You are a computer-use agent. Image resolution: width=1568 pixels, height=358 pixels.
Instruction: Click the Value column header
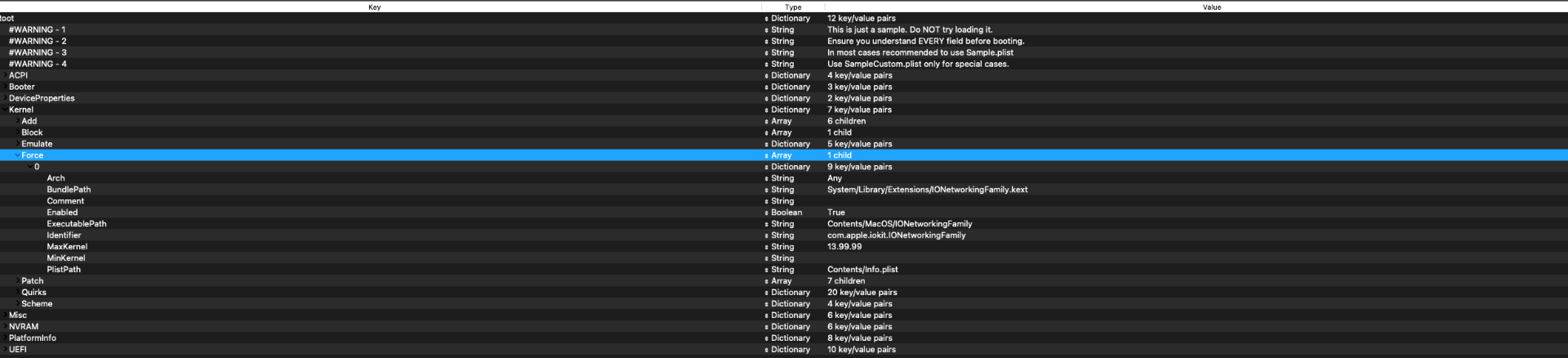1212,7
